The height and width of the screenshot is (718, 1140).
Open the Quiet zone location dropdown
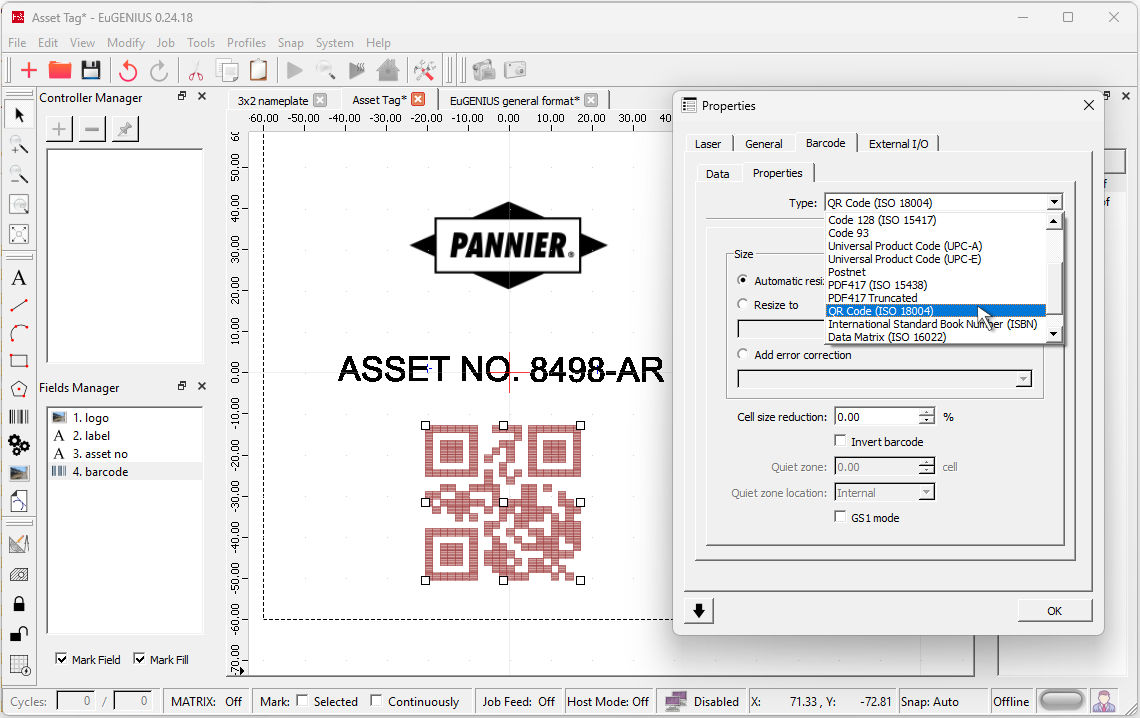[x=926, y=493]
